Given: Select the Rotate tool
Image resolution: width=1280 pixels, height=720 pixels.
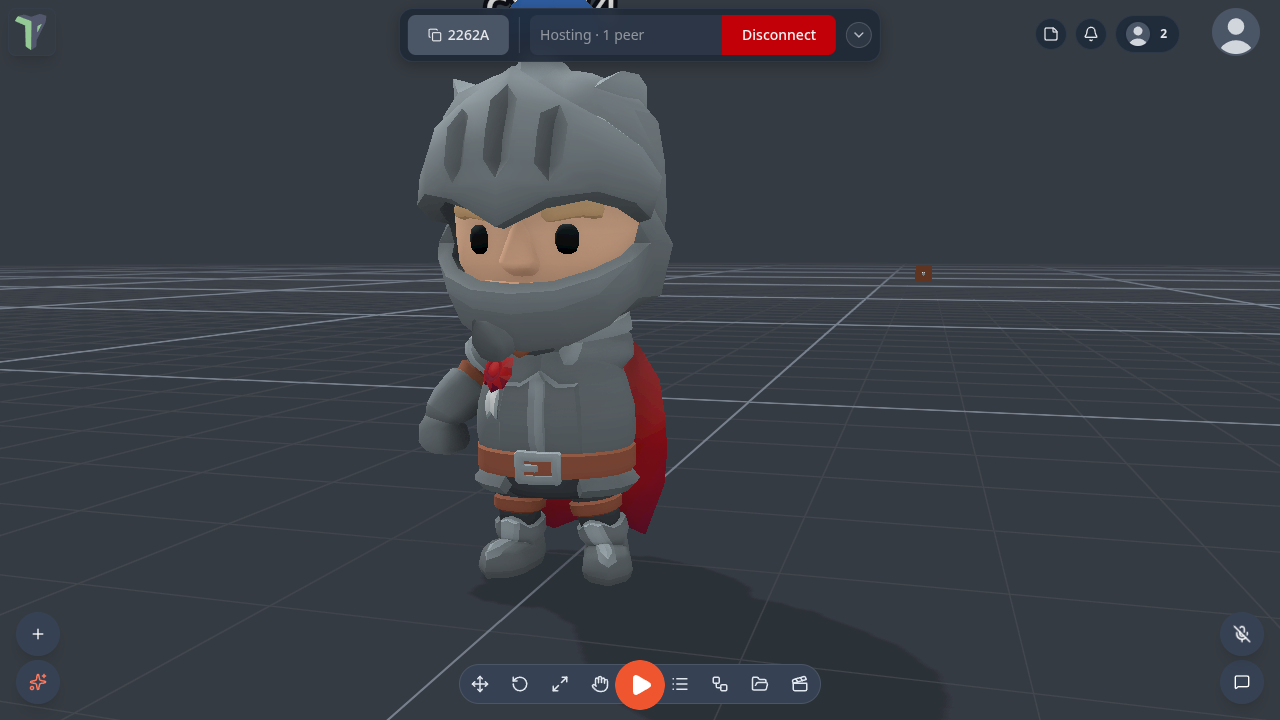Looking at the screenshot, I should 520,684.
